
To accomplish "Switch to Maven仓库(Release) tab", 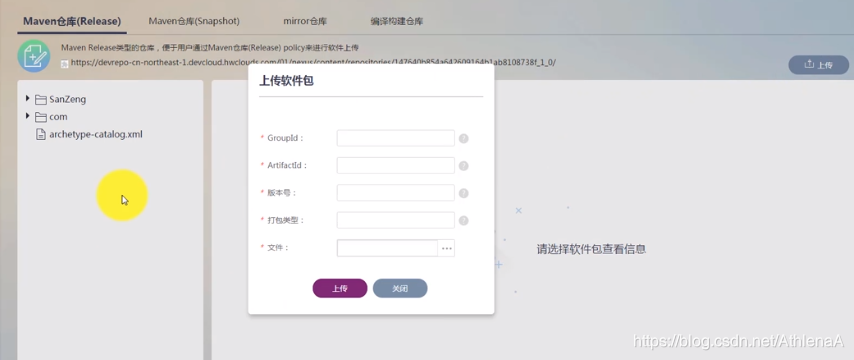I will tap(71, 21).
